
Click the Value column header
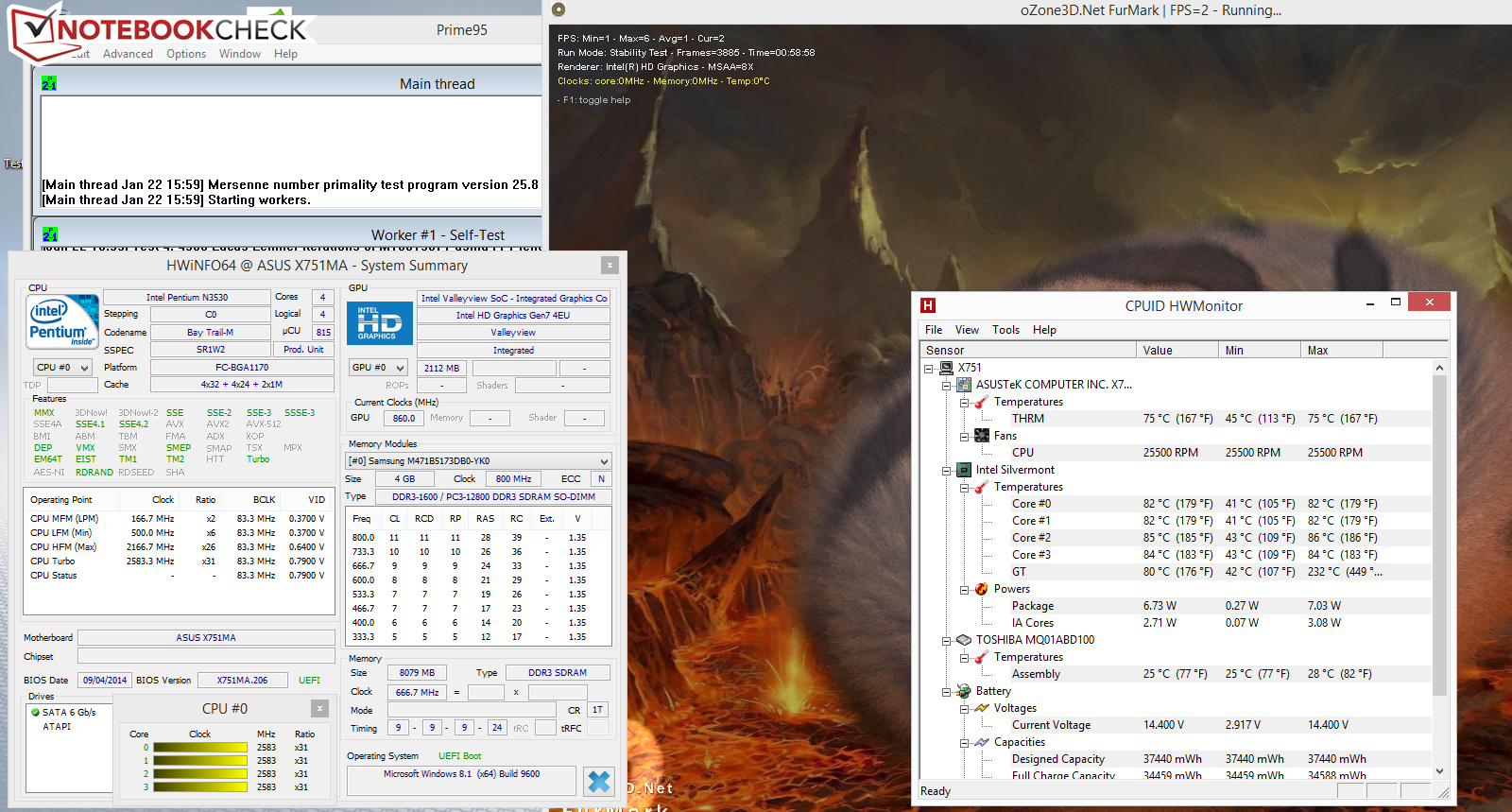click(1177, 350)
